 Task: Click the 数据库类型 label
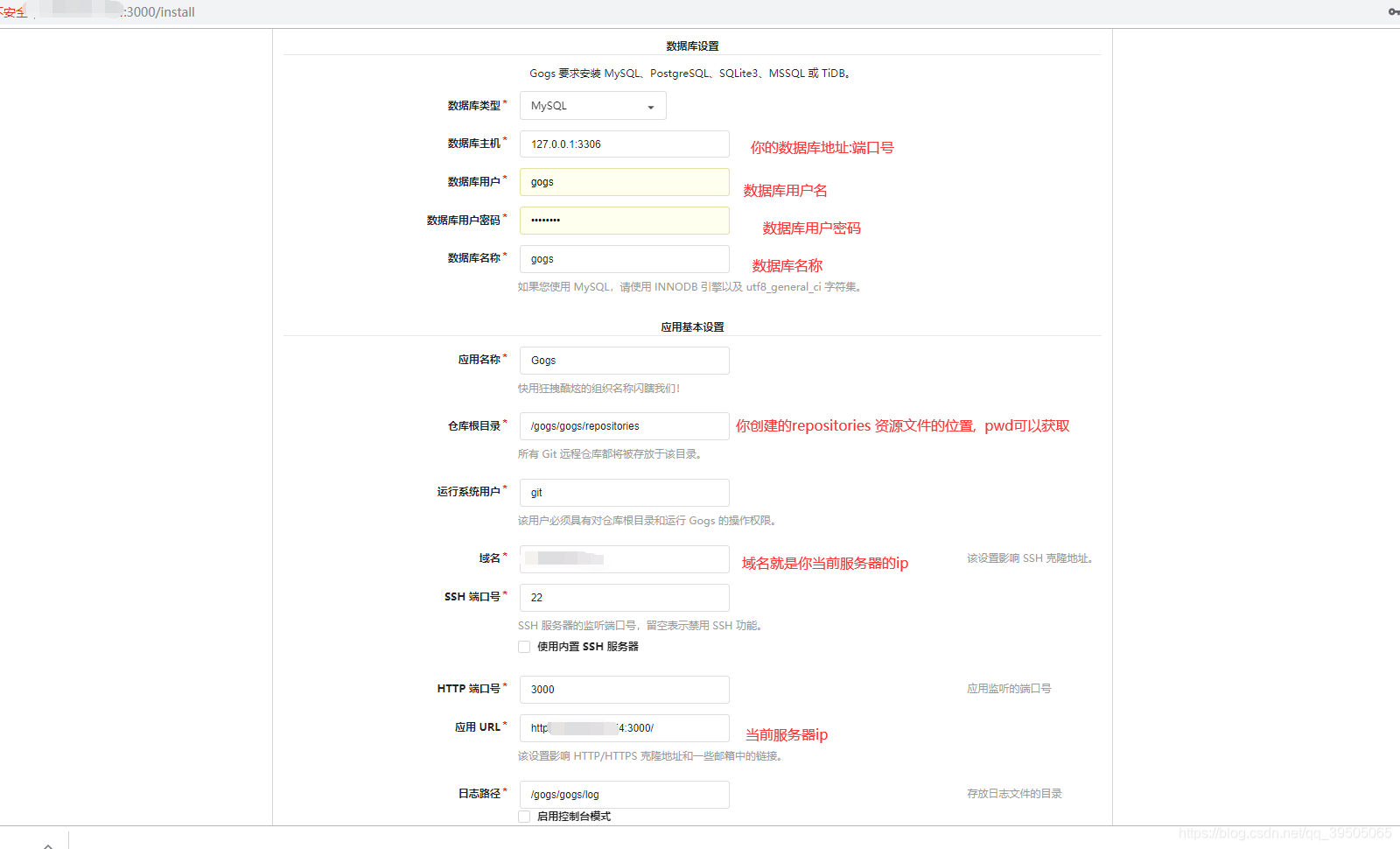click(x=474, y=106)
